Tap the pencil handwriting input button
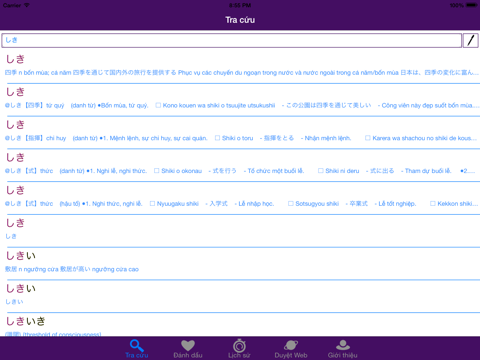This screenshot has height=360, width=480. [x=471, y=40]
